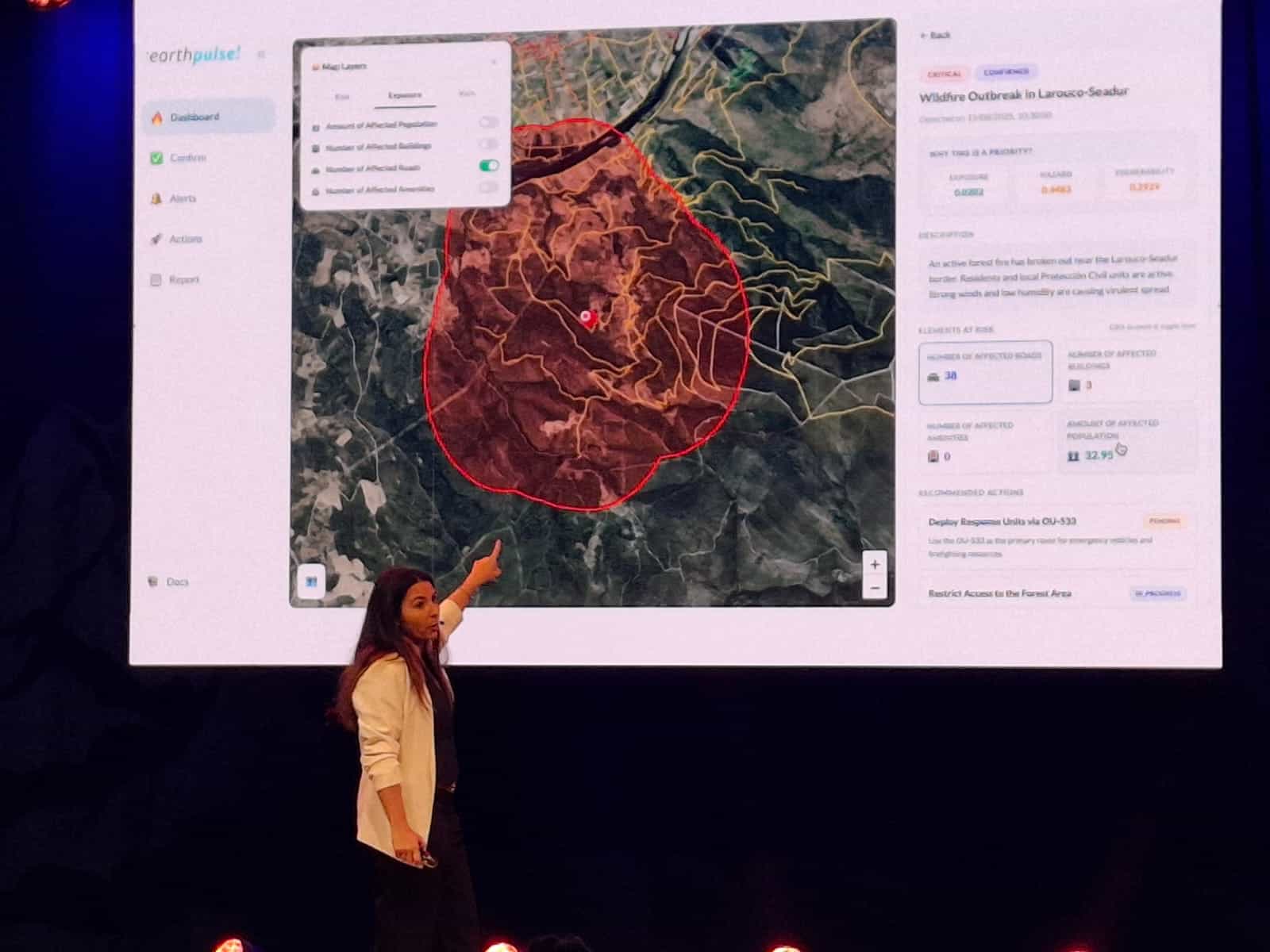Click the incident description text box

pyautogui.click(x=1057, y=275)
